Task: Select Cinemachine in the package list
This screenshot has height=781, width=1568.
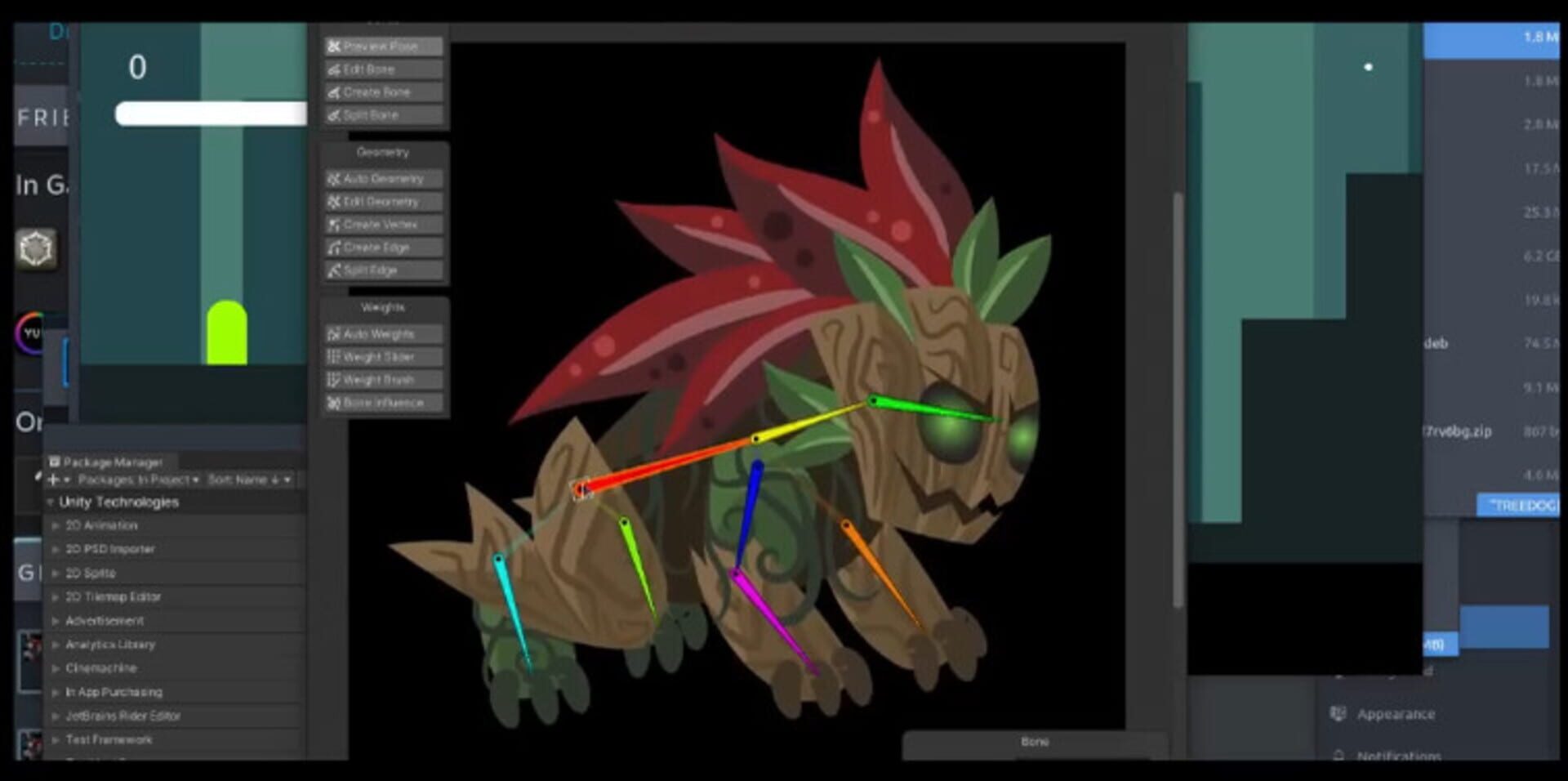Action: [101, 668]
